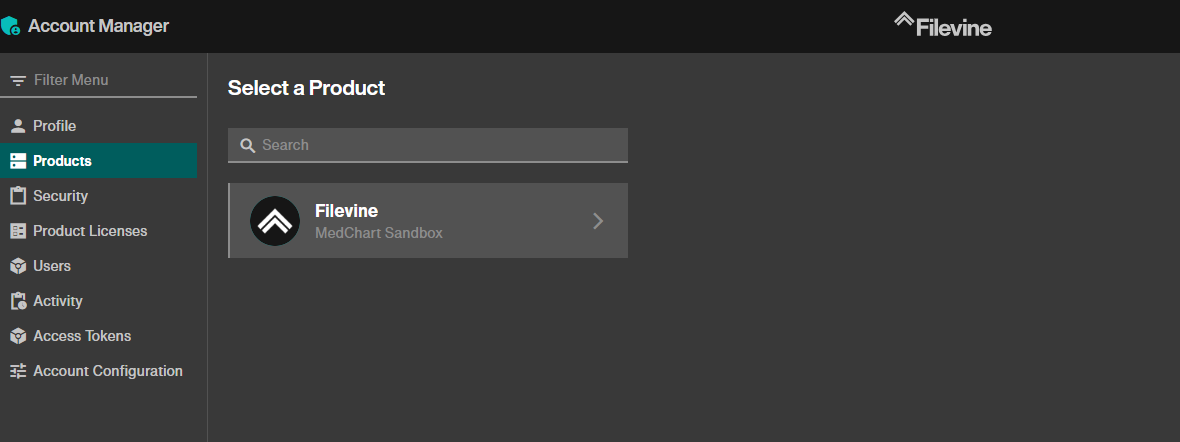This screenshot has width=1180, height=442.
Task: Go to the Security section
Action: pyautogui.click(x=99, y=196)
